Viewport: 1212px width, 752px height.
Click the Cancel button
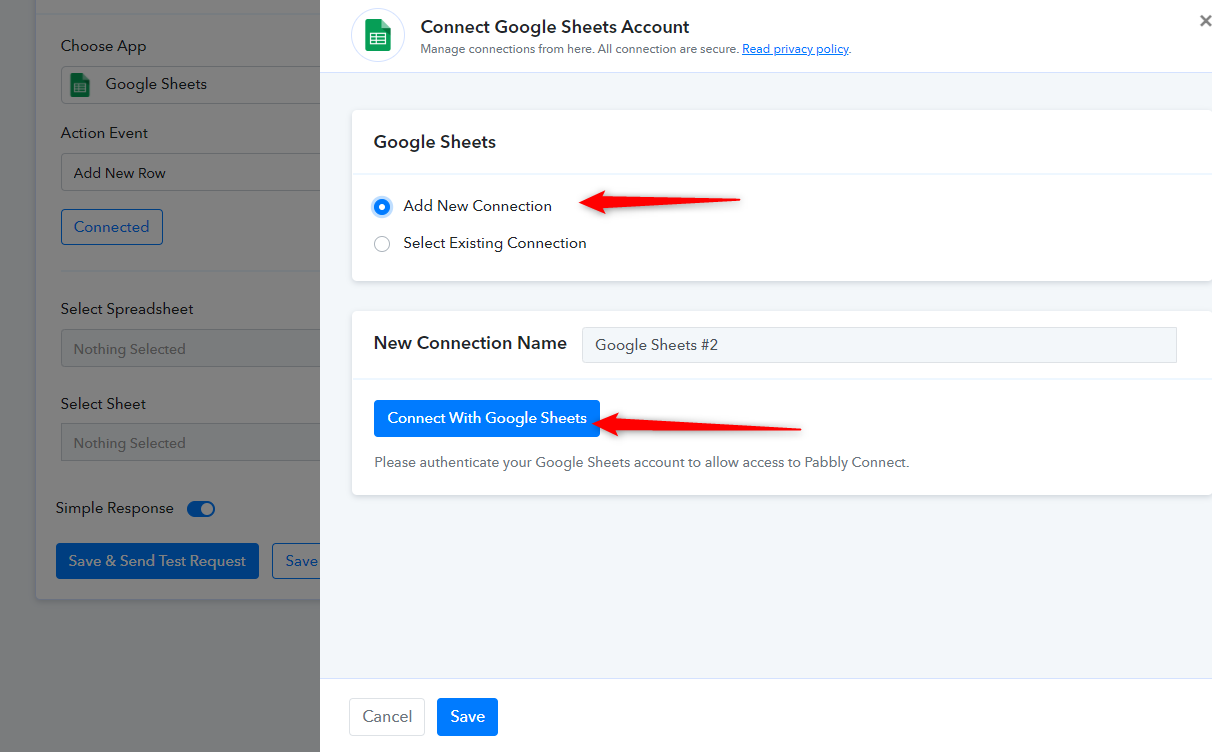click(387, 716)
